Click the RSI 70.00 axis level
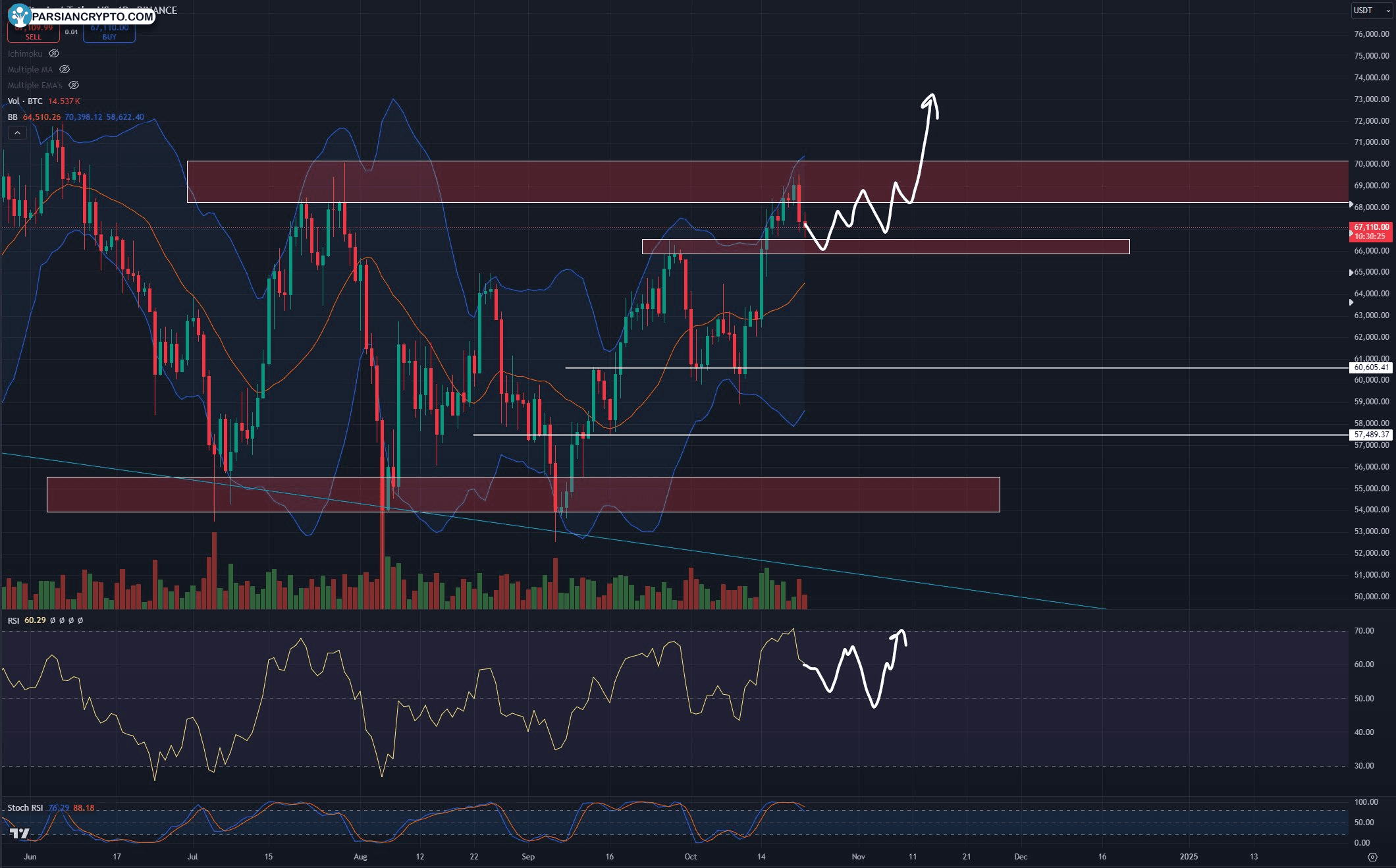 point(1364,631)
